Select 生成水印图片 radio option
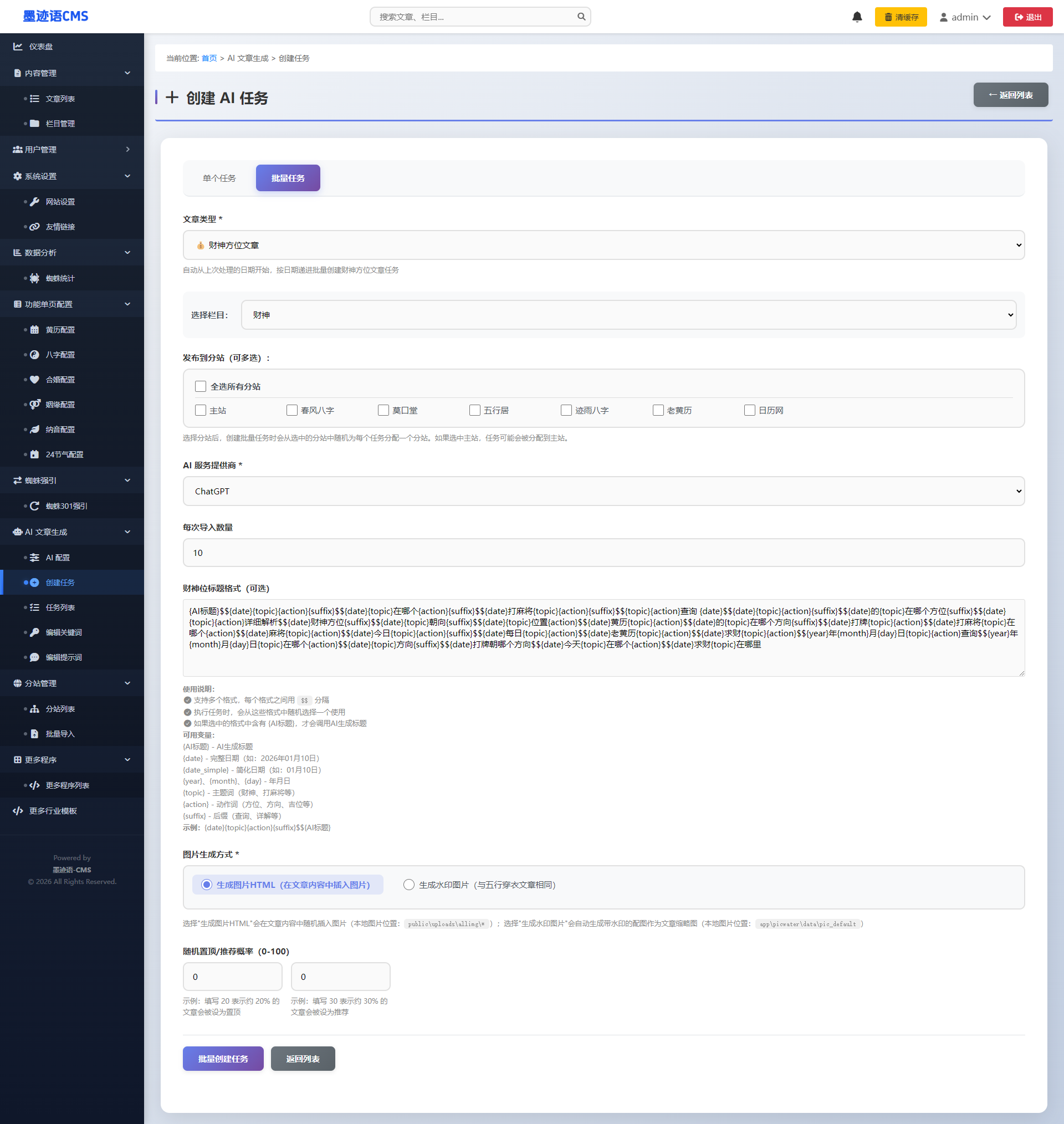Screen dimensions: 1064x1124 point(408,885)
